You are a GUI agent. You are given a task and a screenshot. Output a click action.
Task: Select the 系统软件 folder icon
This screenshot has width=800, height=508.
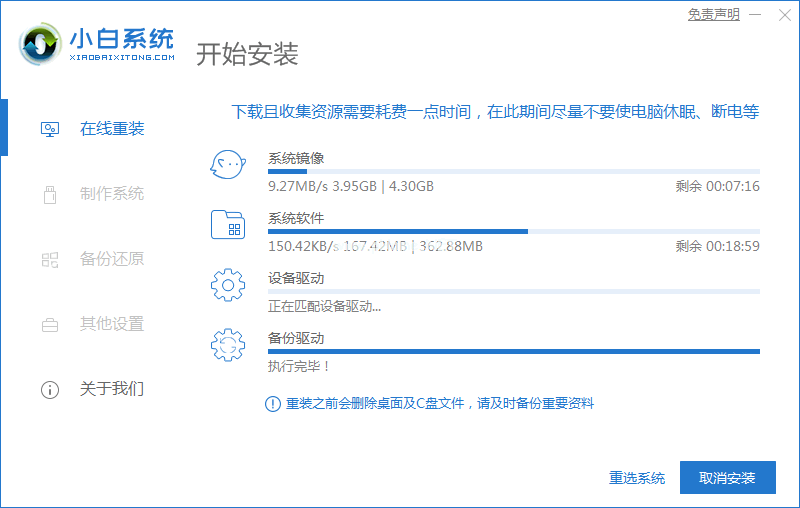click(x=228, y=225)
